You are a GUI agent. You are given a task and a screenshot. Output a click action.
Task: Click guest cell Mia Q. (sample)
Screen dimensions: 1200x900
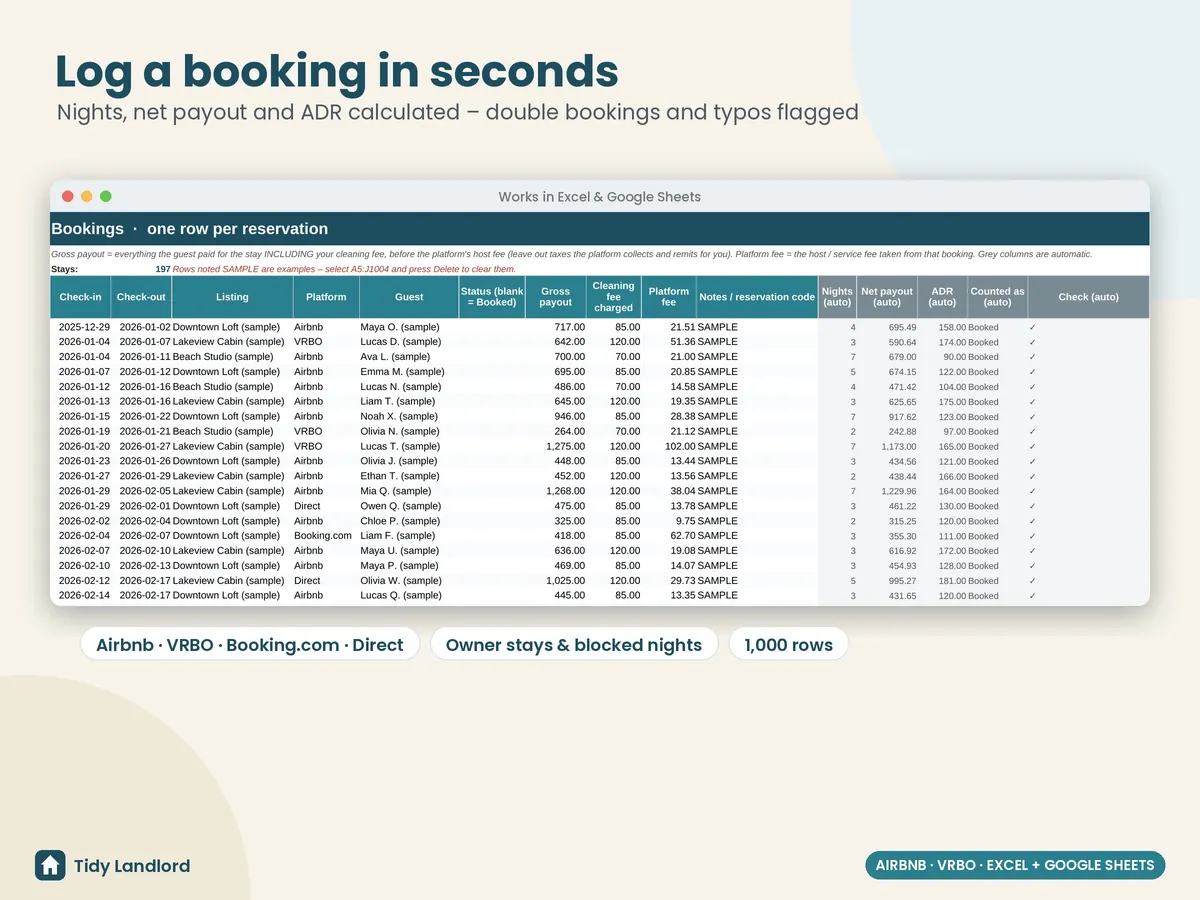pyautogui.click(x=396, y=491)
